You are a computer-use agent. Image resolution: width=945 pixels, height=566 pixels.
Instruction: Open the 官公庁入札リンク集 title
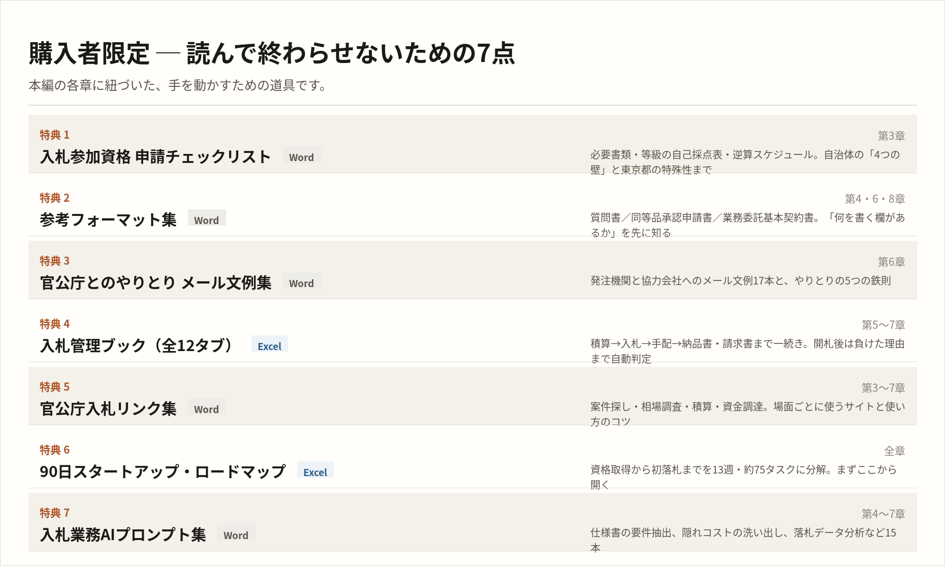pyautogui.click(x=108, y=409)
